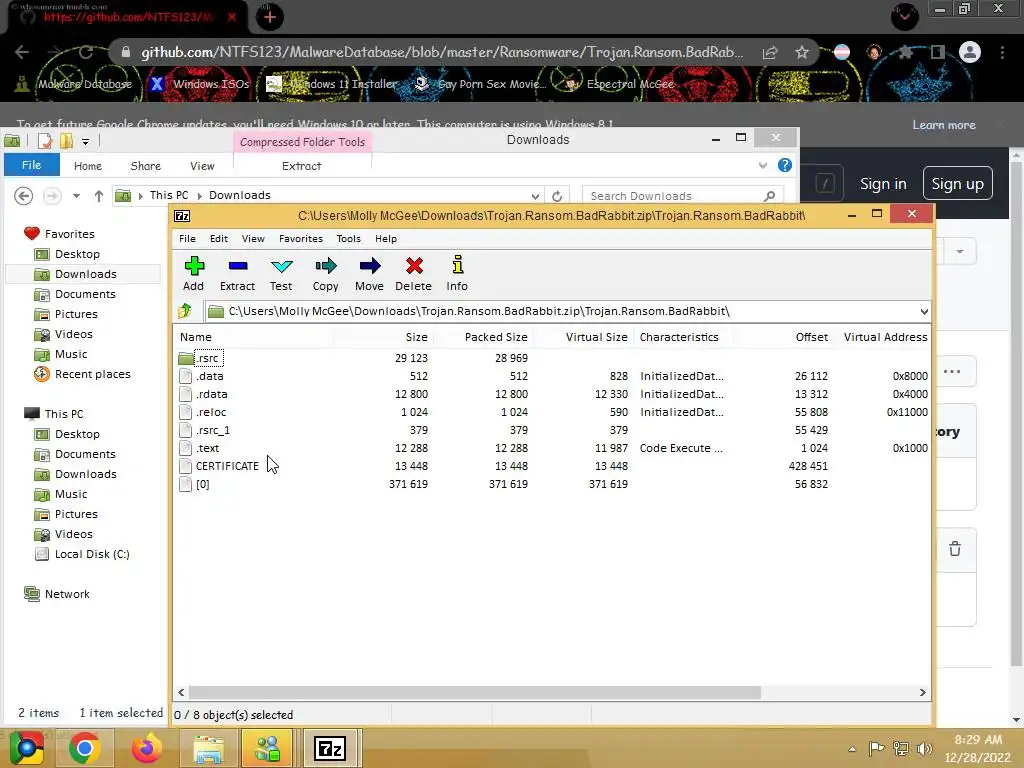1024x768 pixels.
Task: Click the Copy tool in 7-Zip
Action: click(x=325, y=273)
